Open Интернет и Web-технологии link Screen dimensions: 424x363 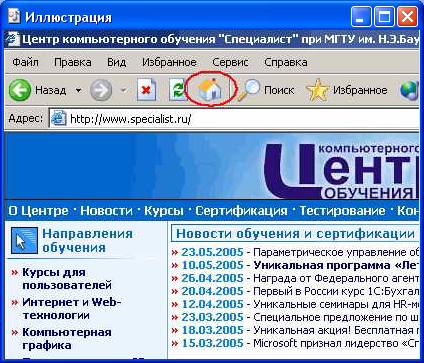click(71, 309)
